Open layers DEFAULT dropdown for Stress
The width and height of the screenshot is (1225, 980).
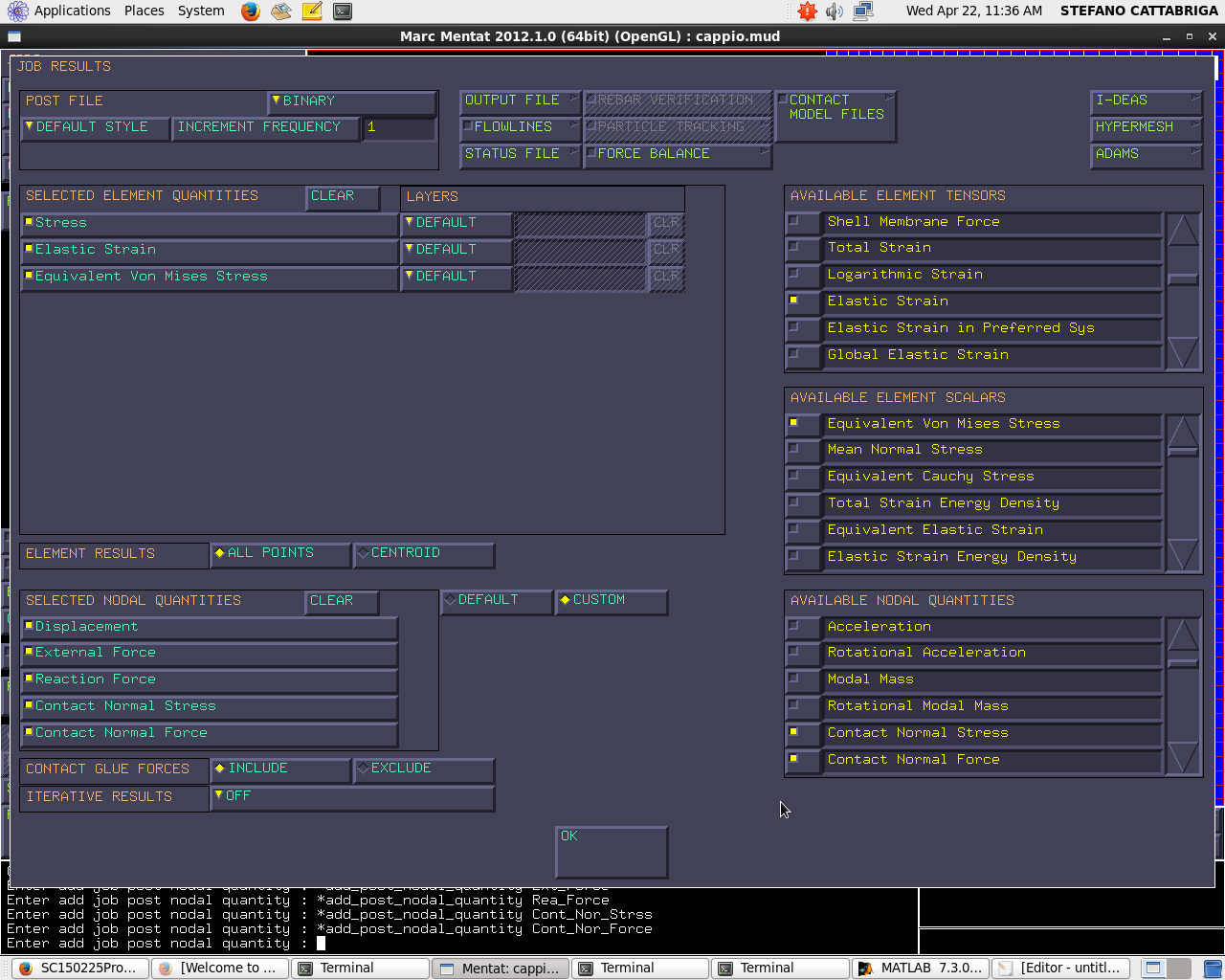456,224
